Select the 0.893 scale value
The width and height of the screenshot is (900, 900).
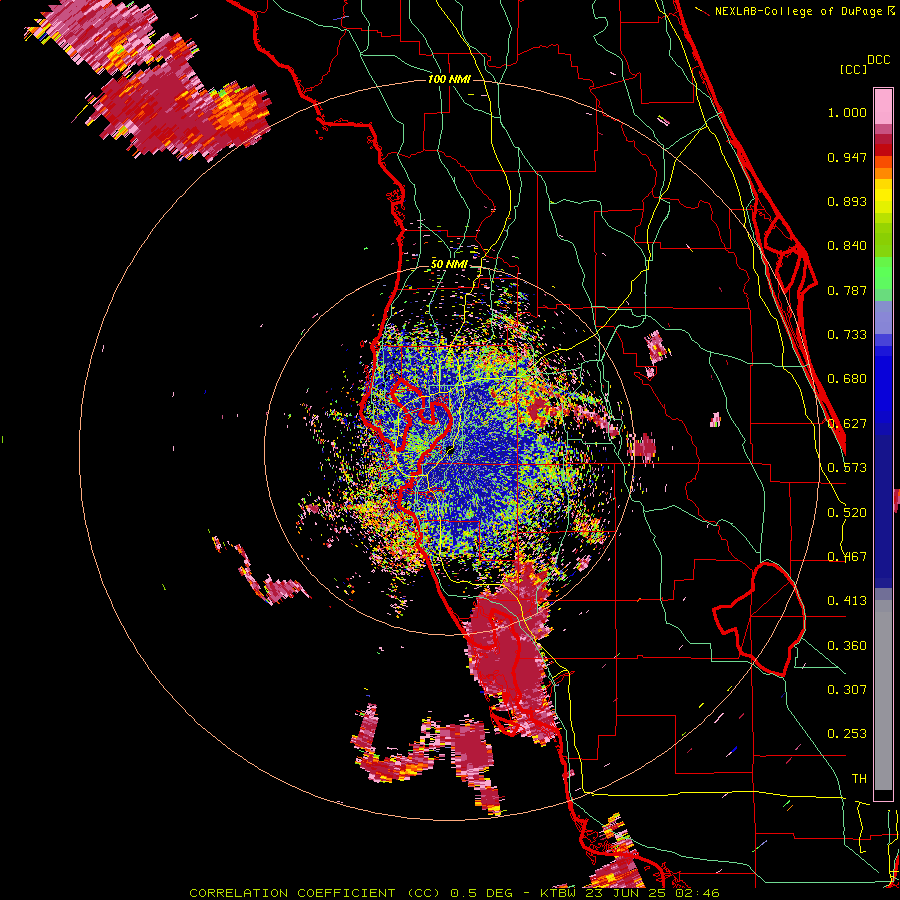(x=847, y=201)
